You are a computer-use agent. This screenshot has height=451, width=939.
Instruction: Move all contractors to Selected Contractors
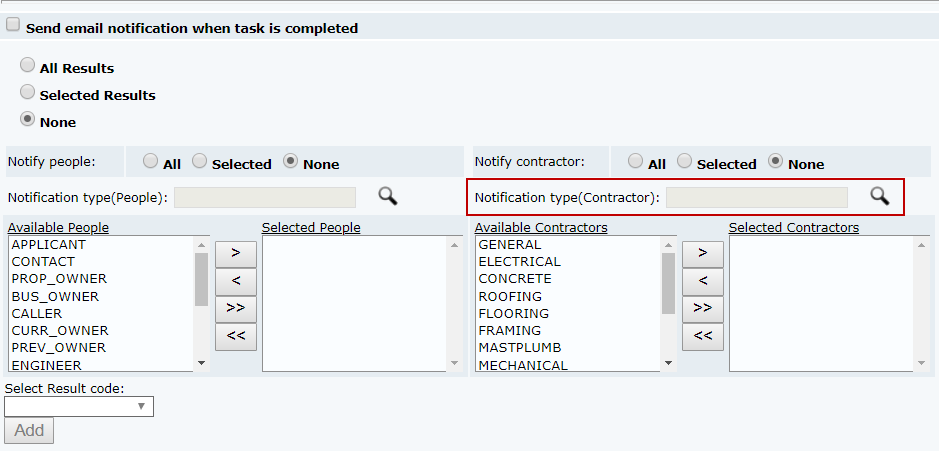[703, 307]
